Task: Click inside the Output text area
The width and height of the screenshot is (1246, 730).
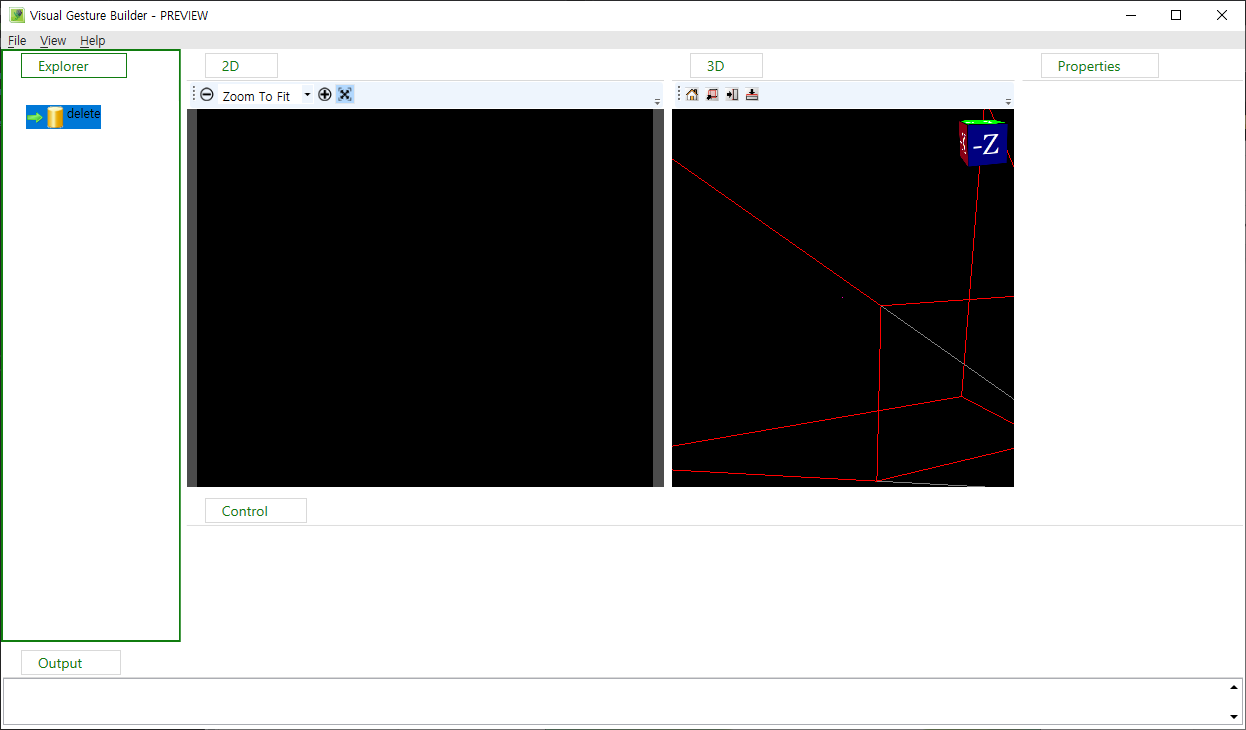Action: 614,702
